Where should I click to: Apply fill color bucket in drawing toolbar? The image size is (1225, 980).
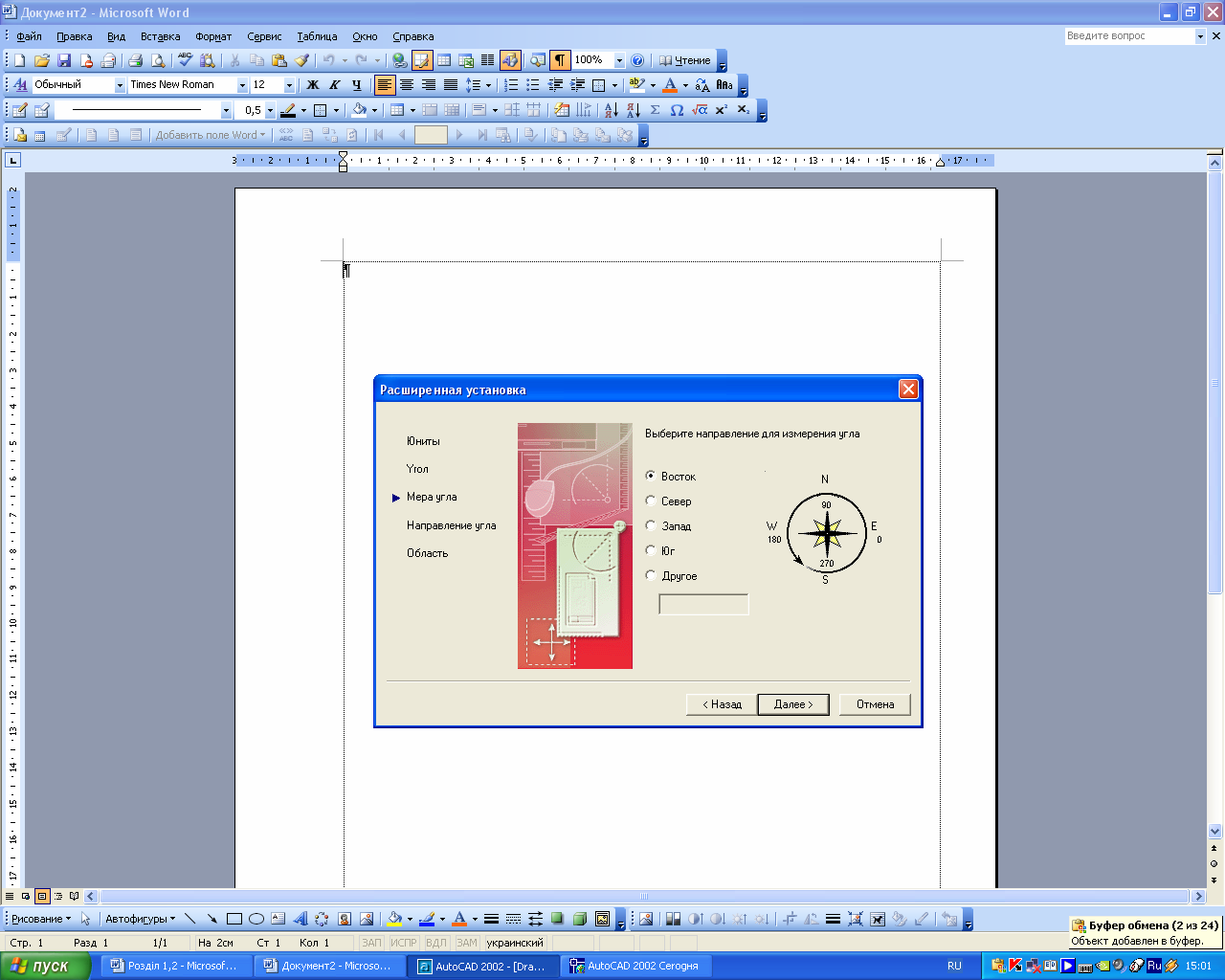pos(393,919)
